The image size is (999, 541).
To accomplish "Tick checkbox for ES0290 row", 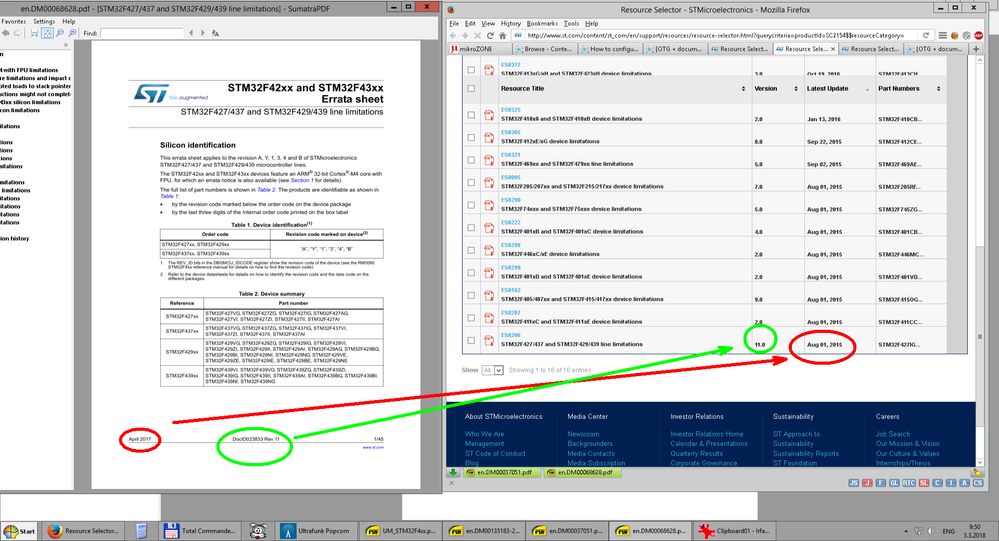I will [471, 205].
